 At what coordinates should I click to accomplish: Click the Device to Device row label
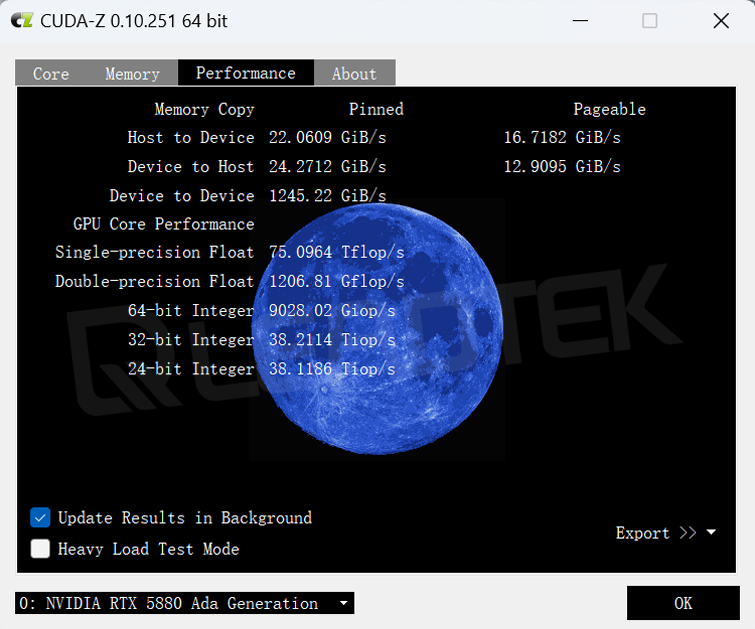pyautogui.click(x=182, y=196)
